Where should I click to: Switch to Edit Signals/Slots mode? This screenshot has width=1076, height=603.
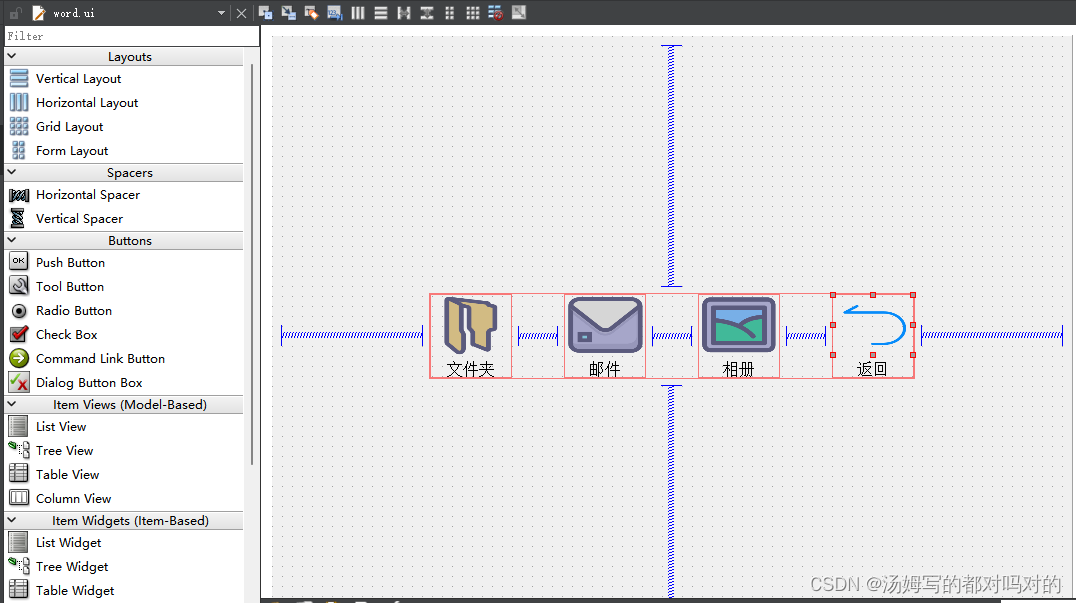tap(289, 12)
